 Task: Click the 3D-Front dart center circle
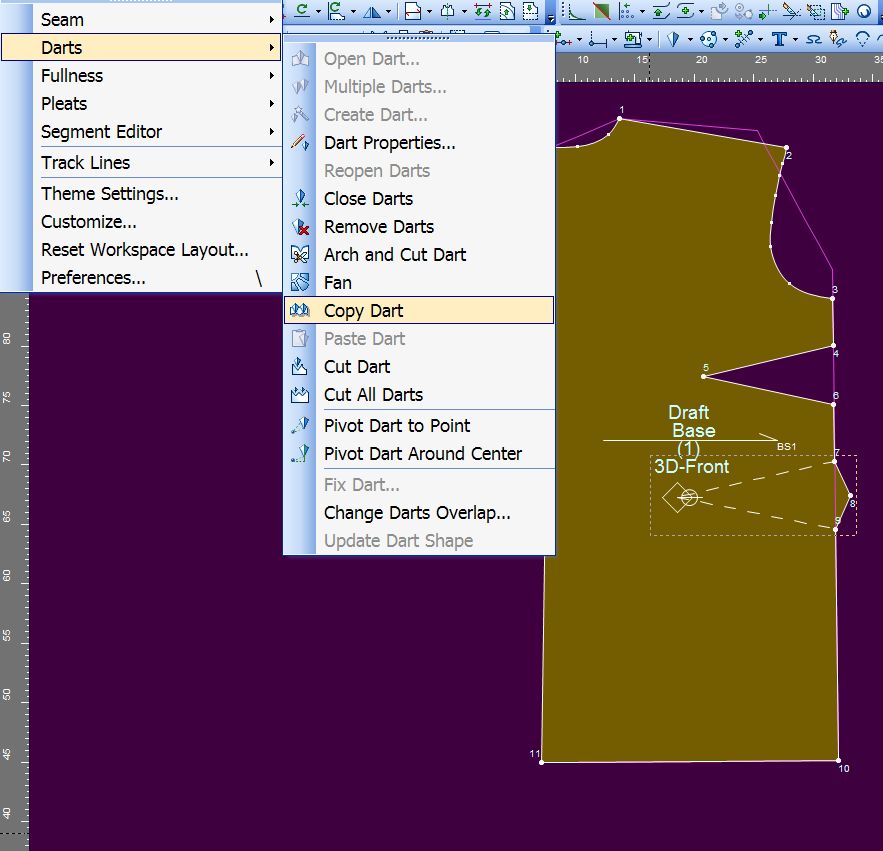689,497
